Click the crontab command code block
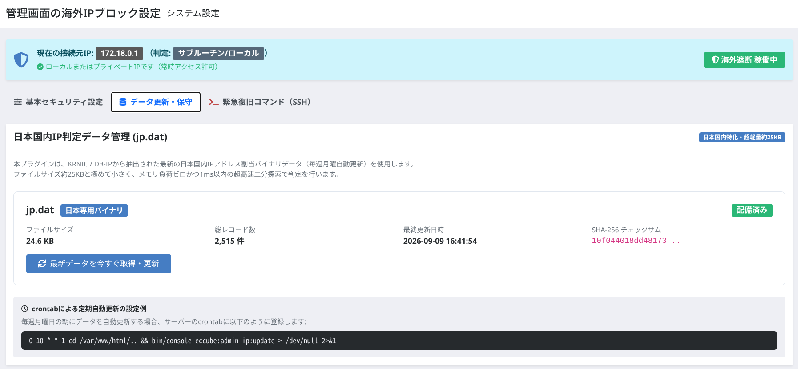This screenshot has width=798, height=369. coord(399,340)
